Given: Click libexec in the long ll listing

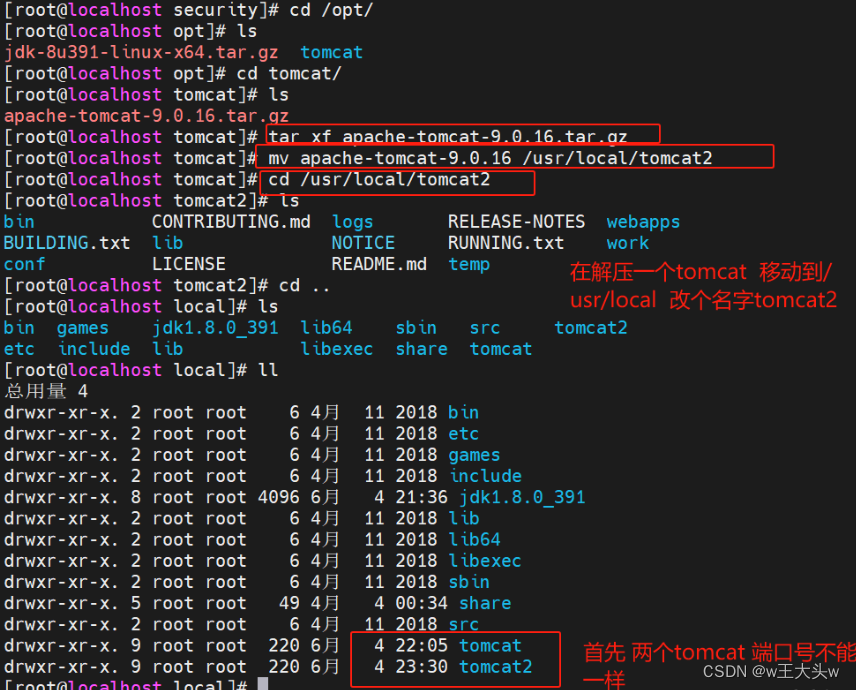Looking at the screenshot, I should pyautogui.click(x=485, y=561).
